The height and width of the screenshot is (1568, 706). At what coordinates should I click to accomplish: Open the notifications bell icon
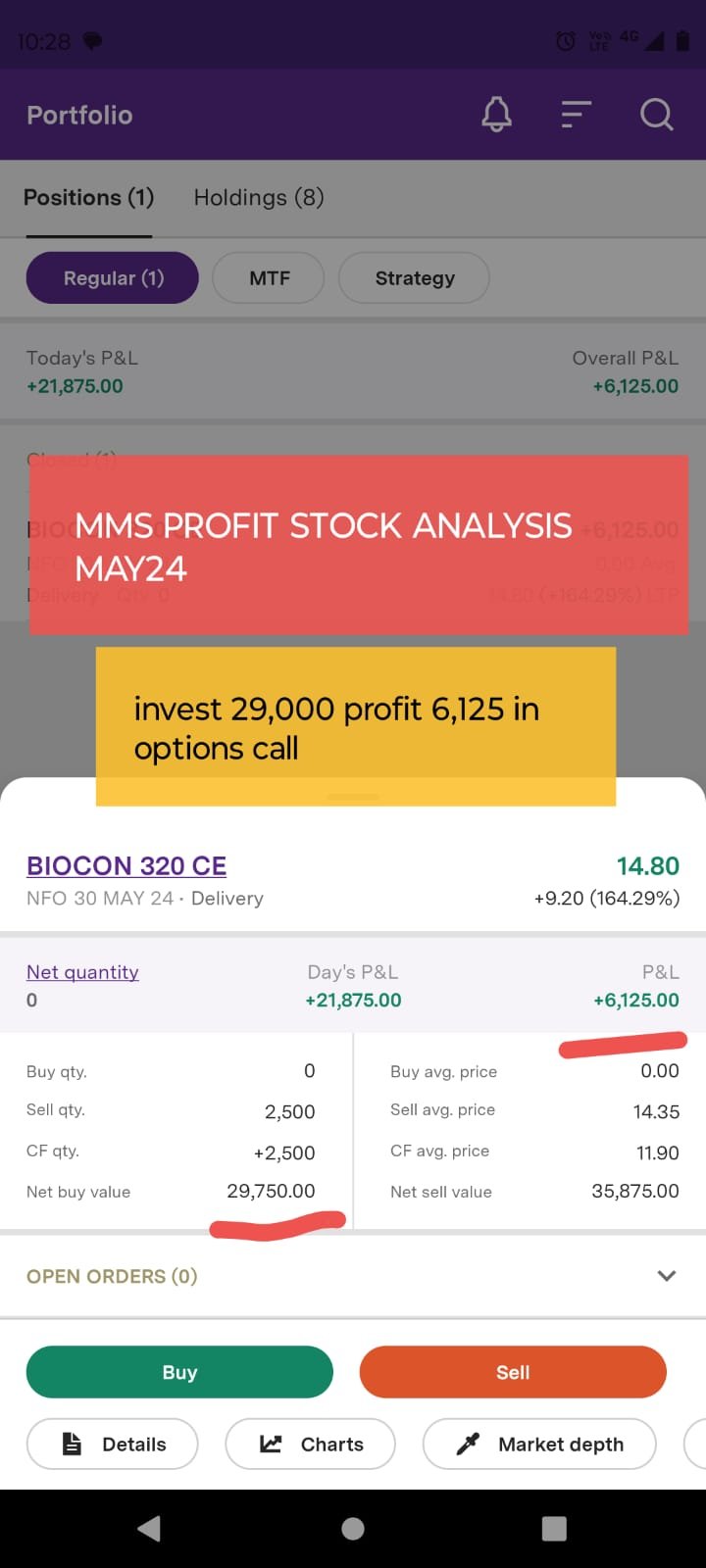496,115
